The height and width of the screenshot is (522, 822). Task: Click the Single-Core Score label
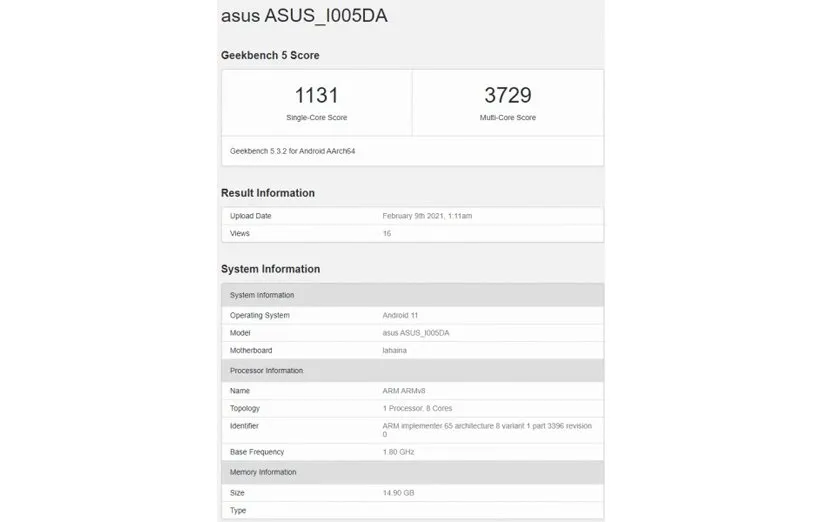(316, 118)
